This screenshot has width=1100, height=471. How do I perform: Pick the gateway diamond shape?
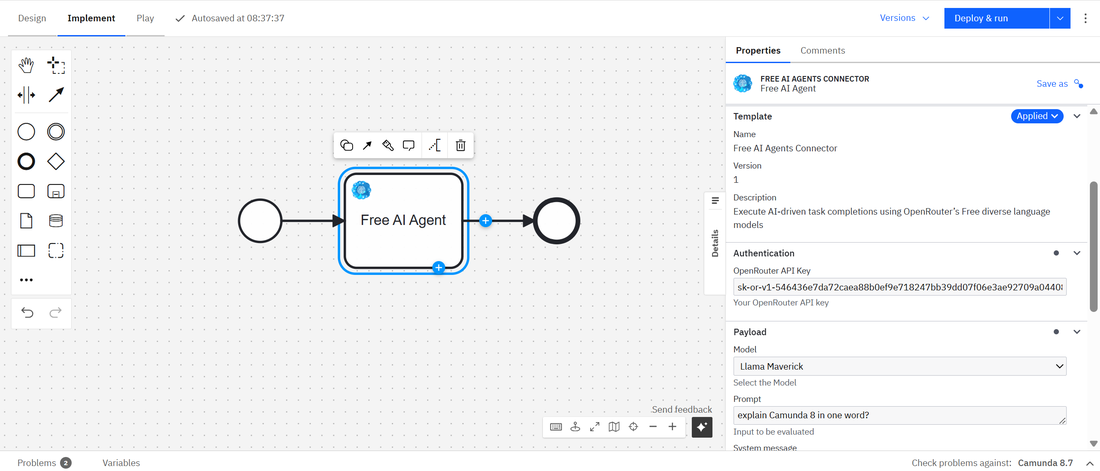point(56,161)
